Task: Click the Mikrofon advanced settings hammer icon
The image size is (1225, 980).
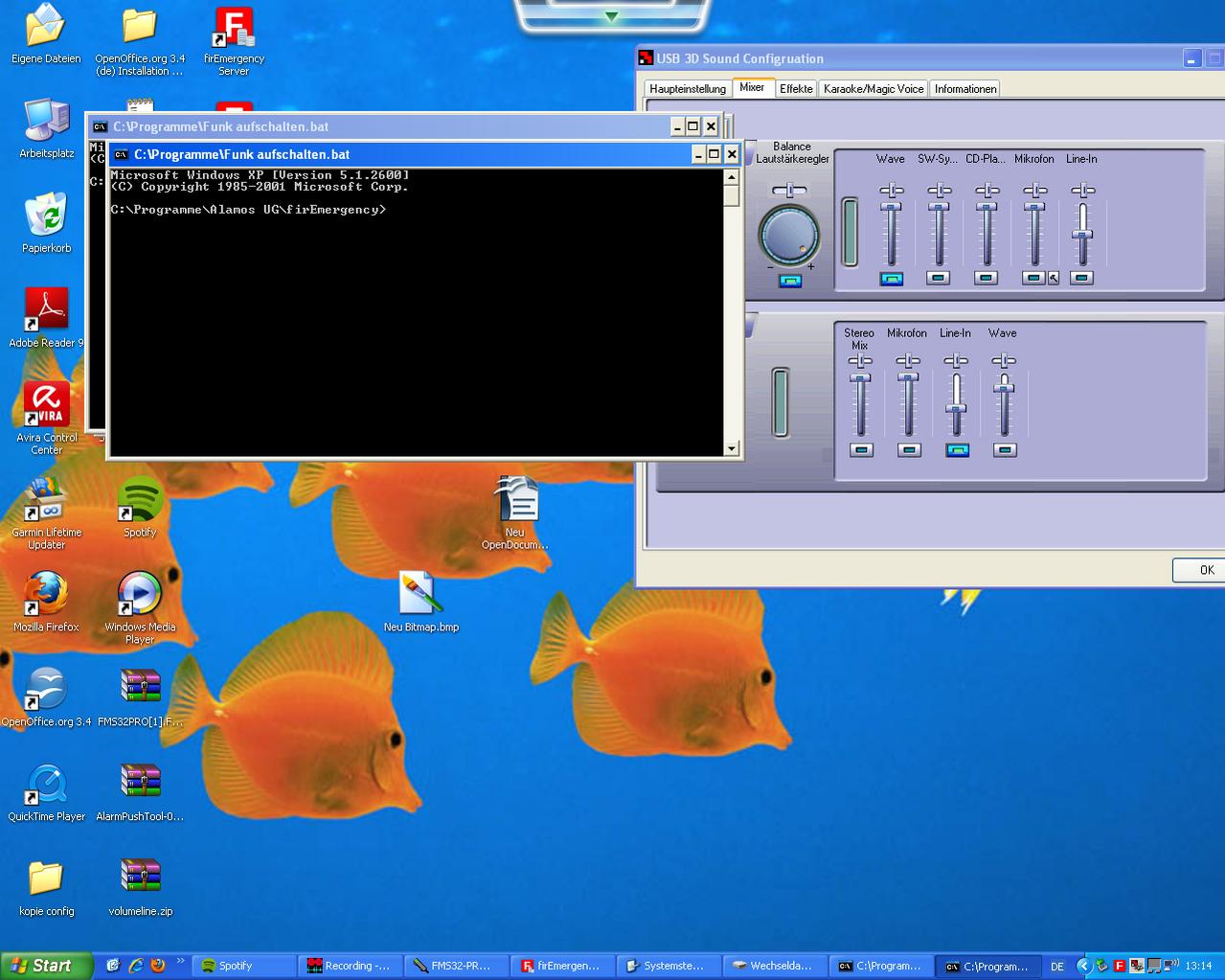Action: tap(1054, 279)
